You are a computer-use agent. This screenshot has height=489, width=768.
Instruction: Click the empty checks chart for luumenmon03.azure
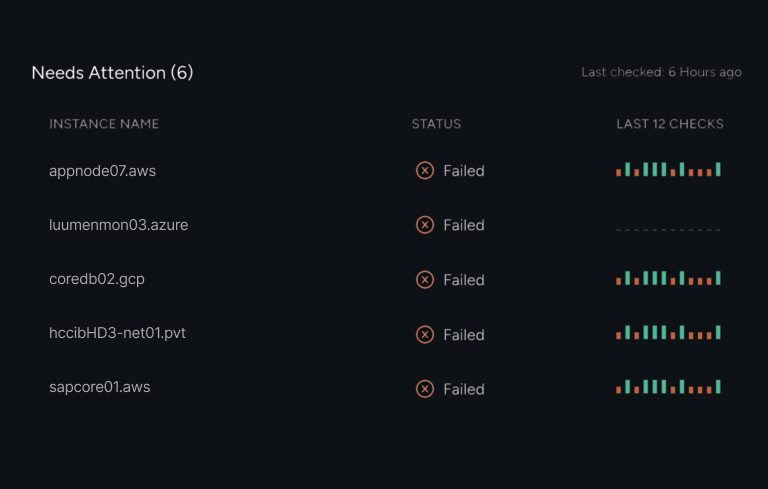point(668,229)
